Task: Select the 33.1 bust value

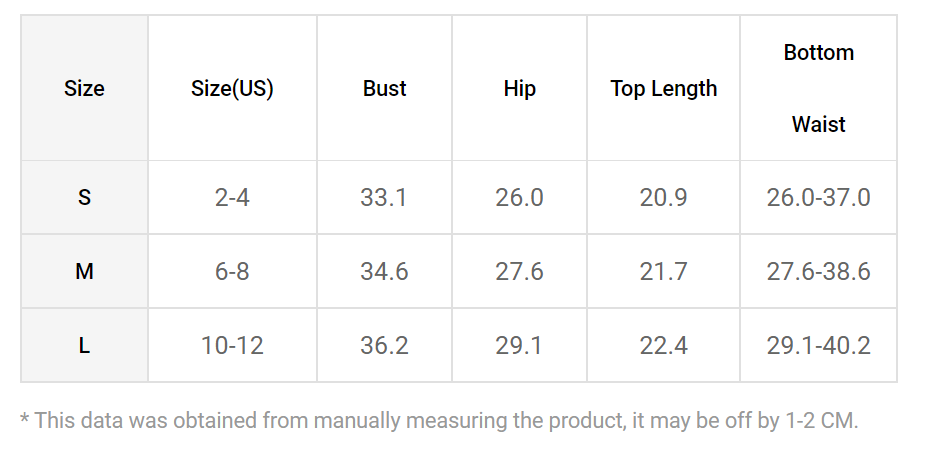Action: pos(384,197)
